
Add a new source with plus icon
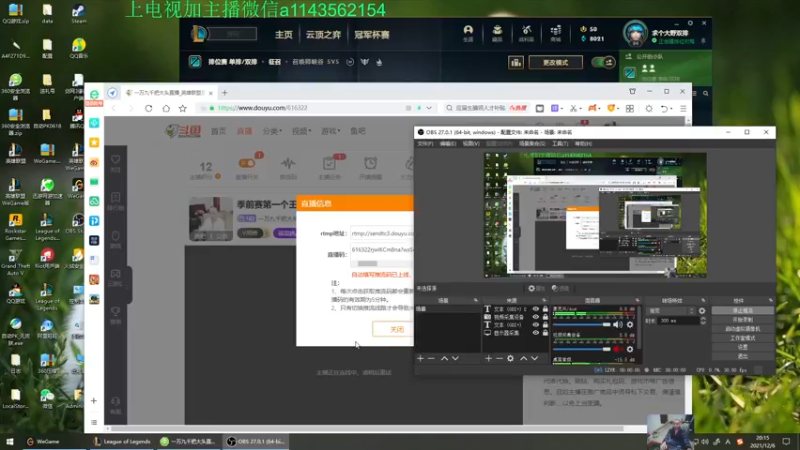(488, 359)
